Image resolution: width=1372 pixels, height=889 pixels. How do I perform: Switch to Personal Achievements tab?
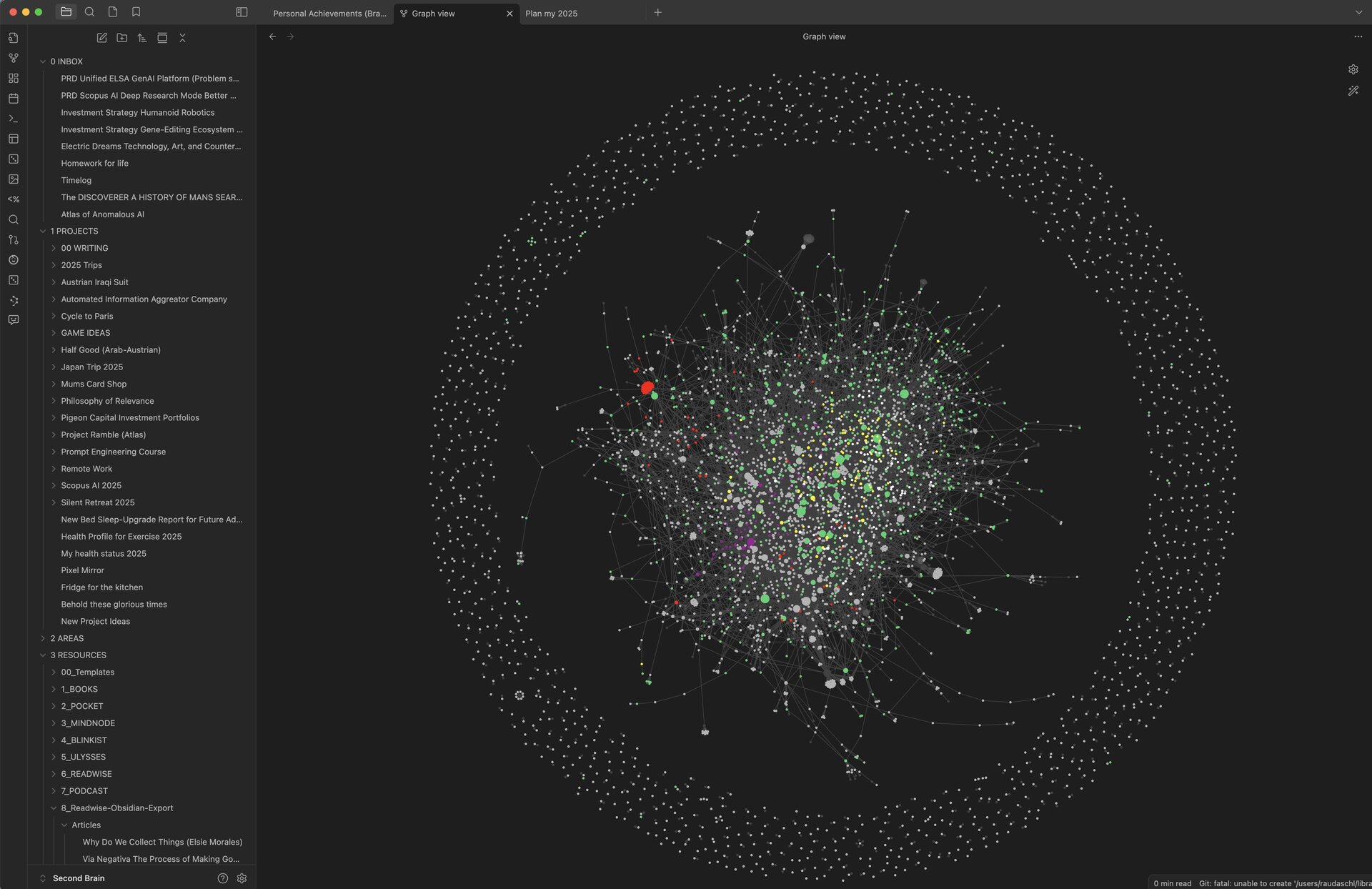(329, 14)
